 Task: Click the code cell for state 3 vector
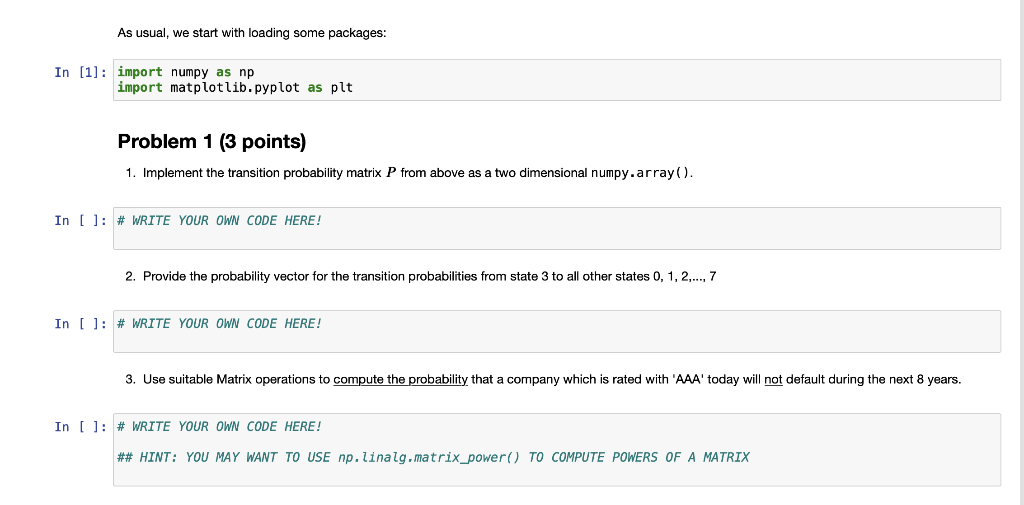556,331
